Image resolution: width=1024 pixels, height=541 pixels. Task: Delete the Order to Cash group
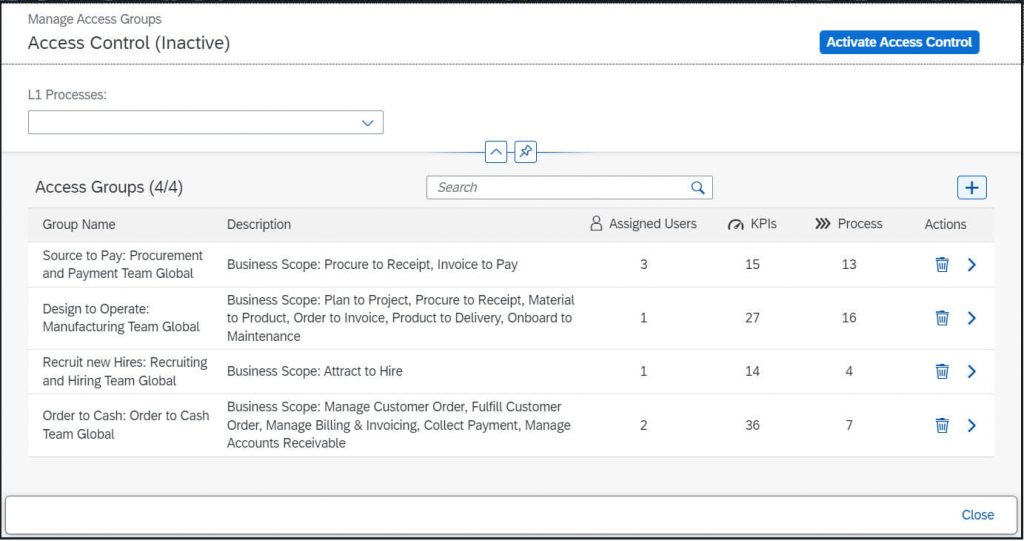942,425
